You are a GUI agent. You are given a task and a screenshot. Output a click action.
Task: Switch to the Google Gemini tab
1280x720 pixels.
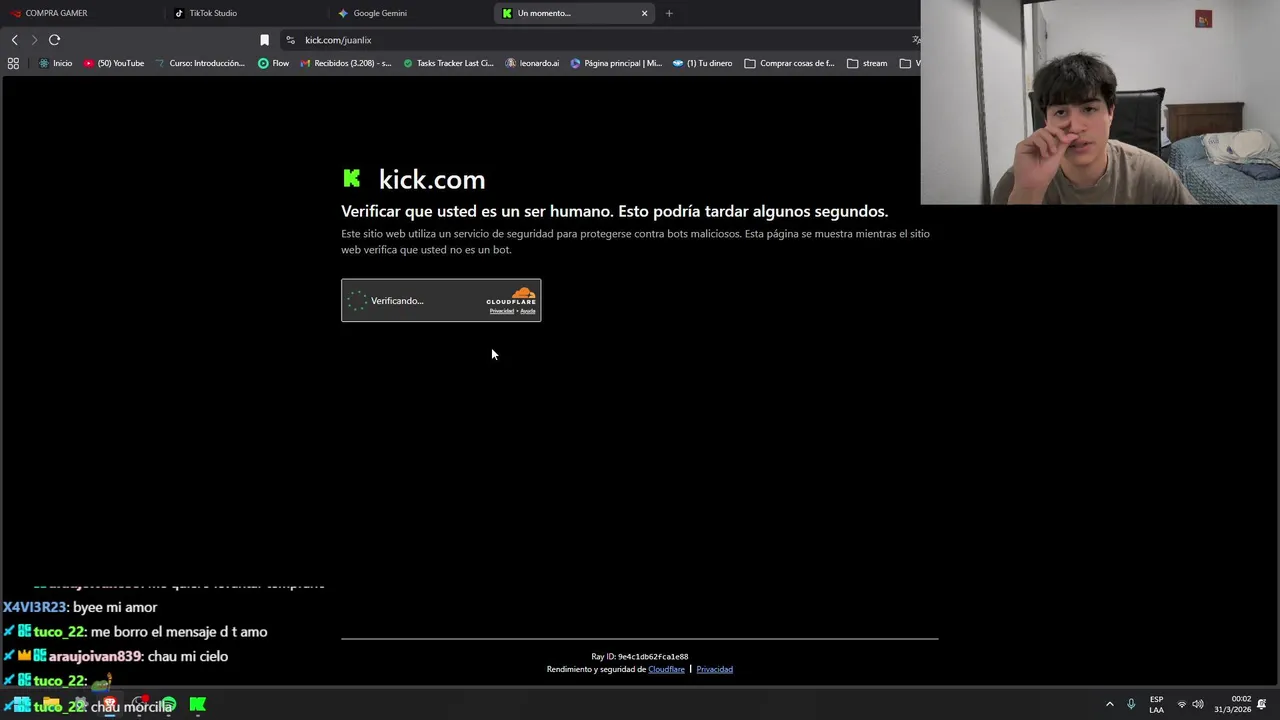(410, 13)
